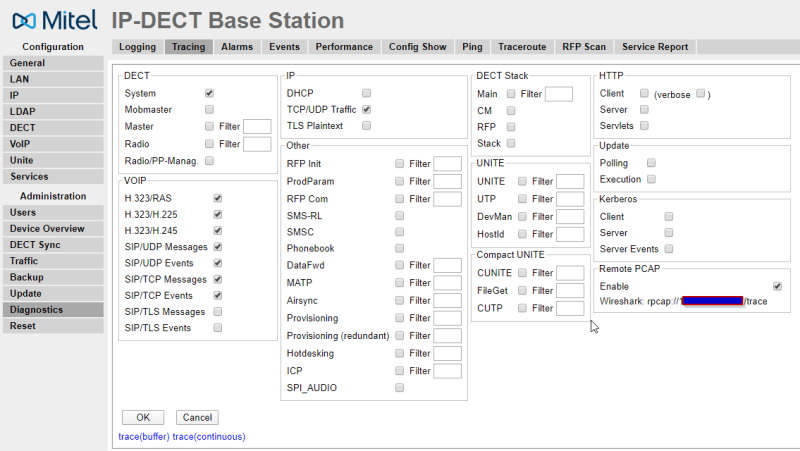Enable SPI_AUDIO checkbox
The width and height of the screenshot is (800, 451).
[x=399, y=388]
